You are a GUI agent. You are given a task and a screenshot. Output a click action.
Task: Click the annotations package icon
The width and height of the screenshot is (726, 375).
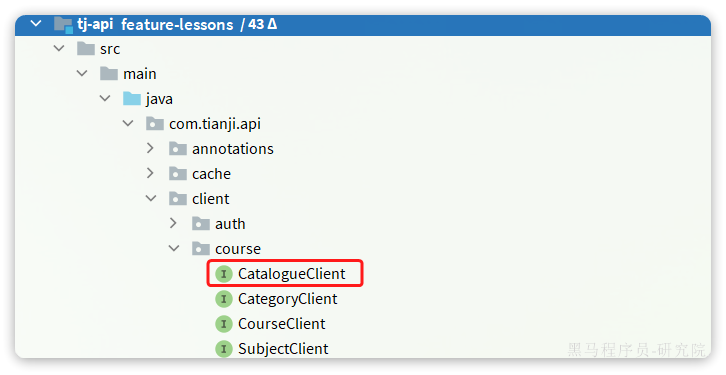pos(178,149)
